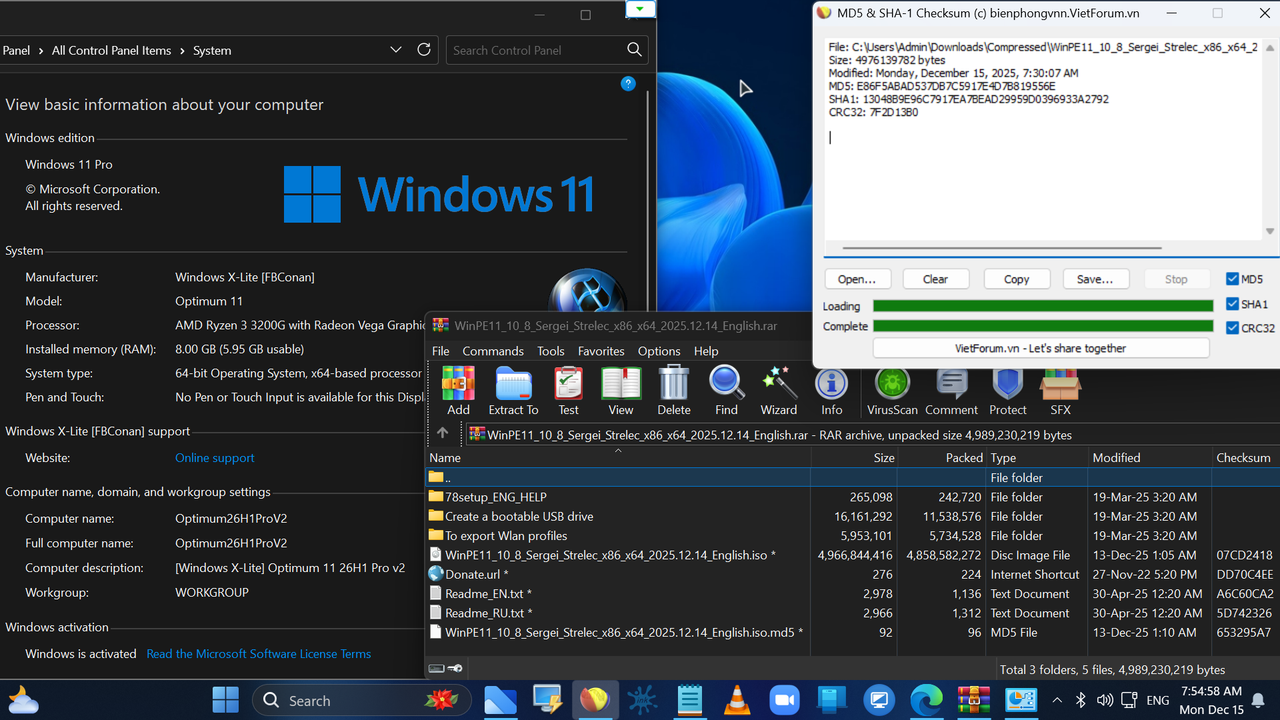The height and width of the screenshot is (720, 1280).
Task: Click the Extract To icon in WinRAR
Action: click(513, 390)
